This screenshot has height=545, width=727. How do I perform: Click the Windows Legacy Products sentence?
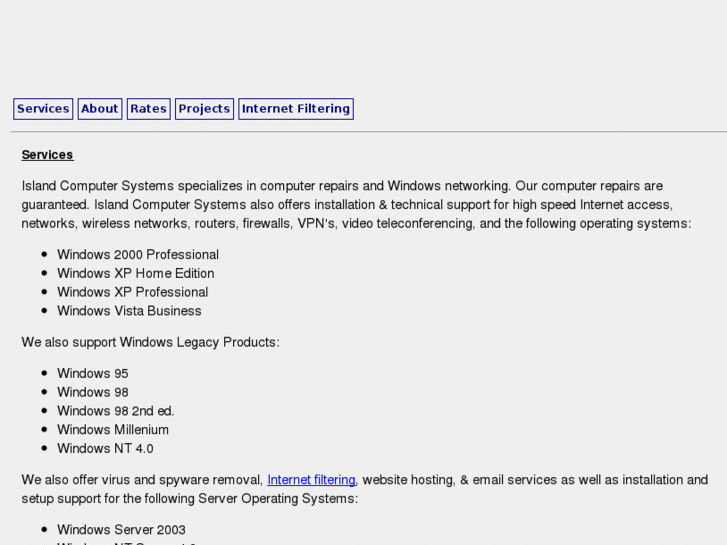[x=150, y=342]
